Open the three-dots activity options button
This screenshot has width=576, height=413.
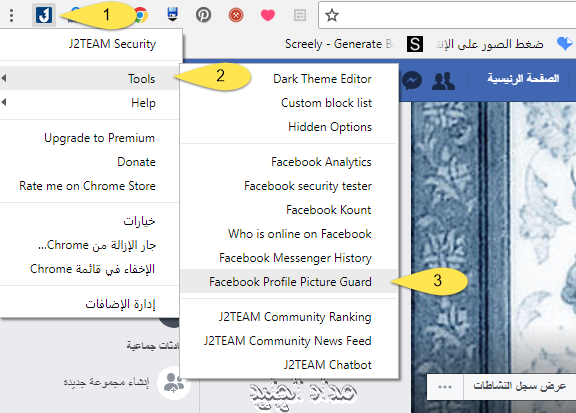(x=445, y=387)
